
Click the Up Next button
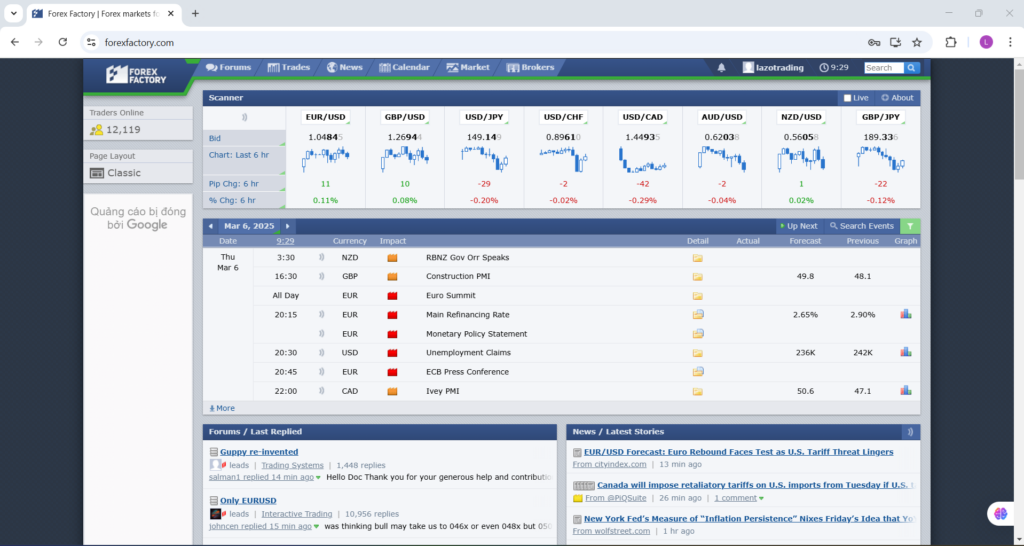[799, 226]
